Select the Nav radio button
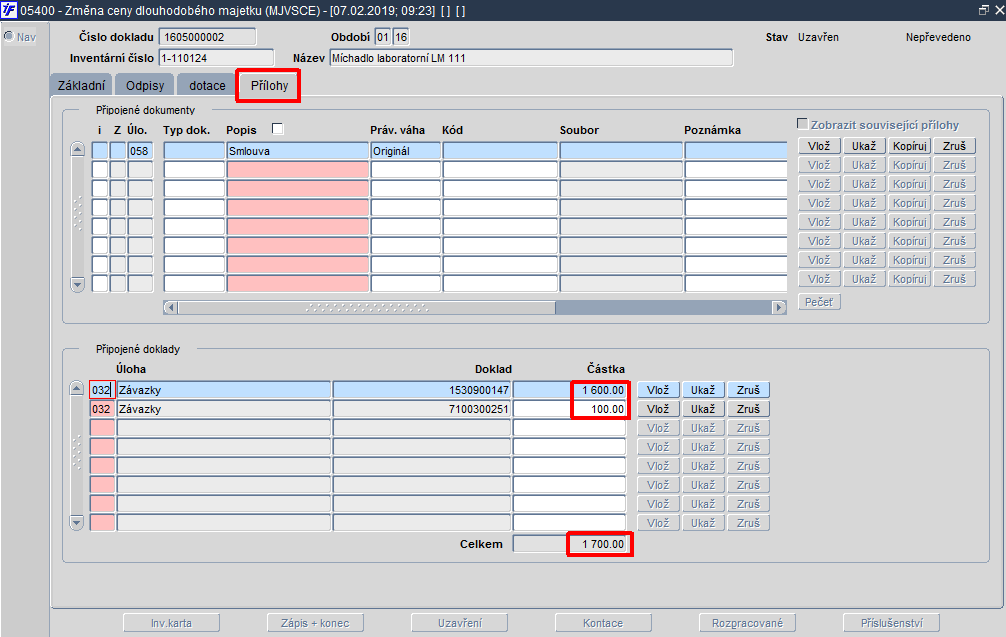Image resolution: width=1006 pixels, height=637 pixels. [9, 36]
